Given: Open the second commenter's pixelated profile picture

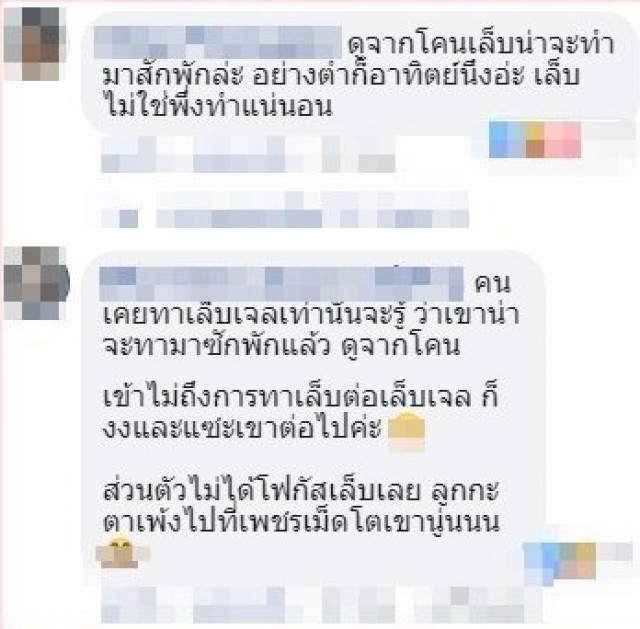Looking at the screenshot, I should coord(36,283).
